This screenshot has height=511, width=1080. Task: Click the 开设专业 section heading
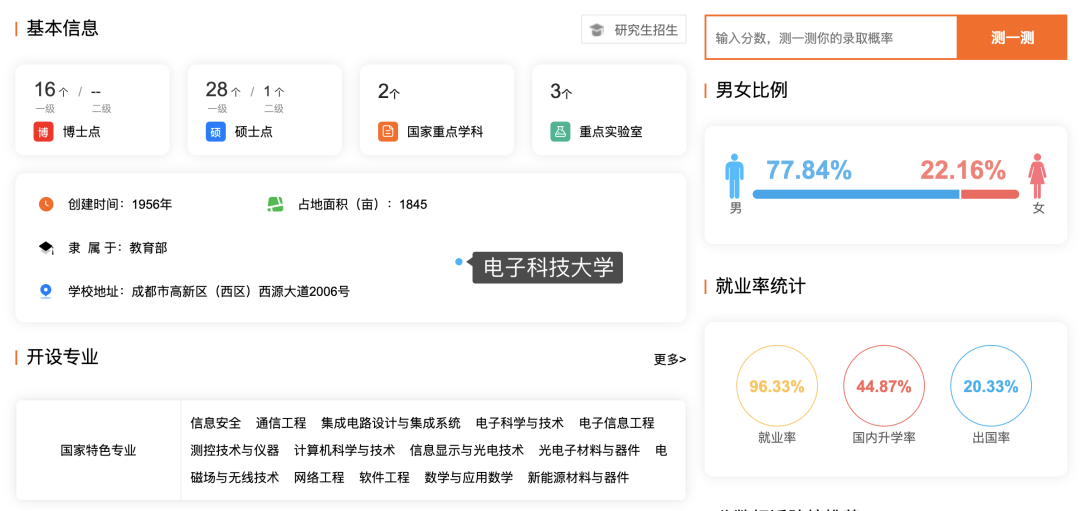(x=63, y=357)
